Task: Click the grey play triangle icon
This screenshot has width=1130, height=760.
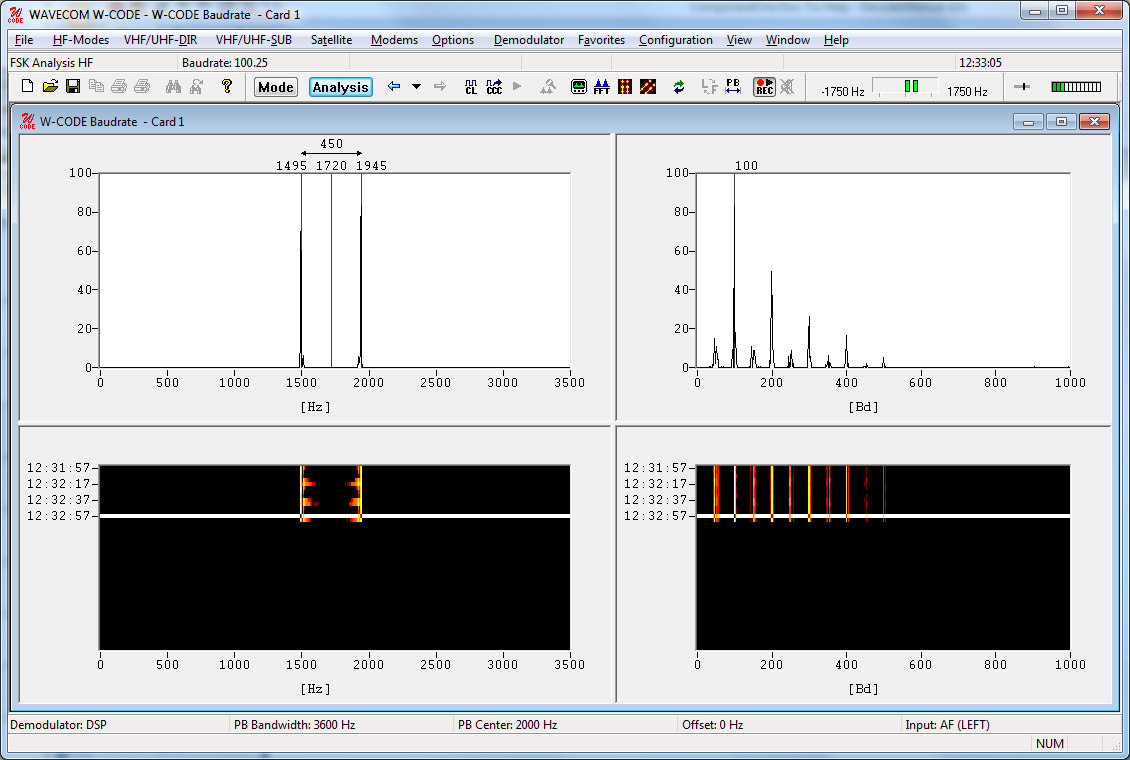Action: 517,86
